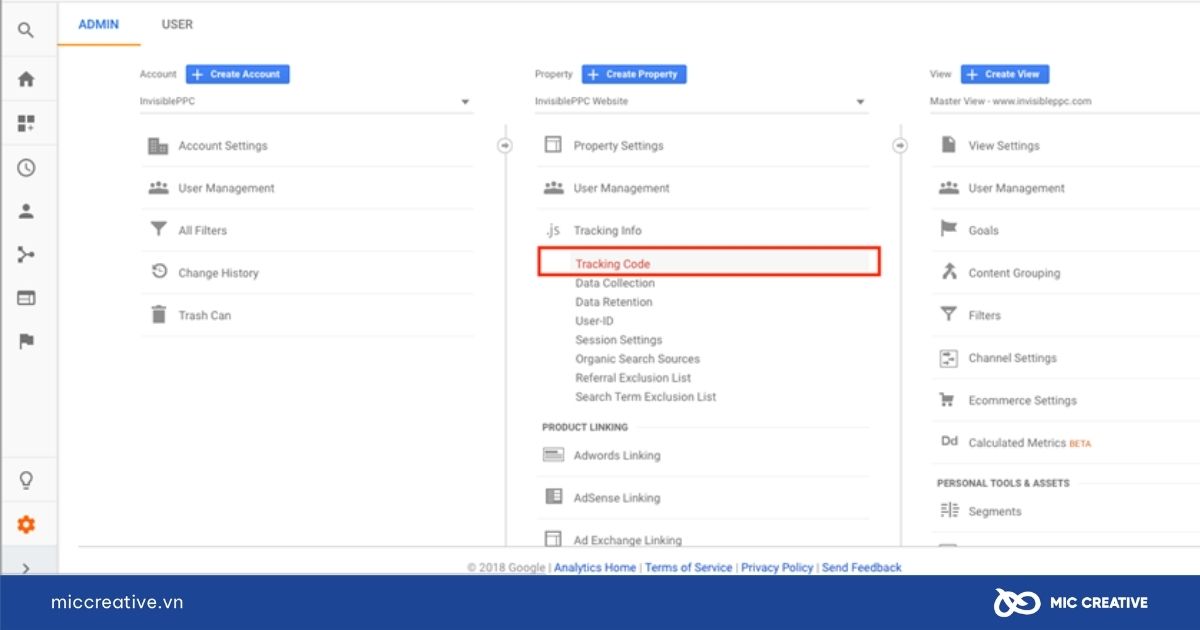This screenshot has height=630, width=1200.
Task: Open search from the left sidebar
Action: [26, 31]
